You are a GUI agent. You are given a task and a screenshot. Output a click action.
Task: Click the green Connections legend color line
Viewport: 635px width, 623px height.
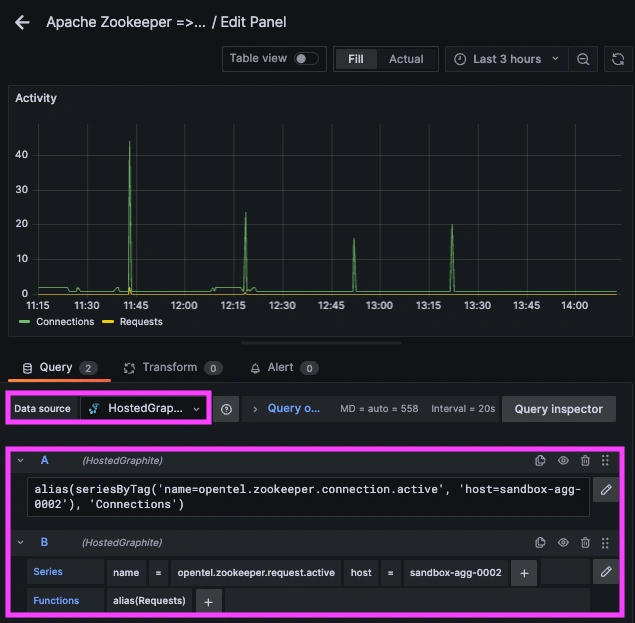(26, 322)
